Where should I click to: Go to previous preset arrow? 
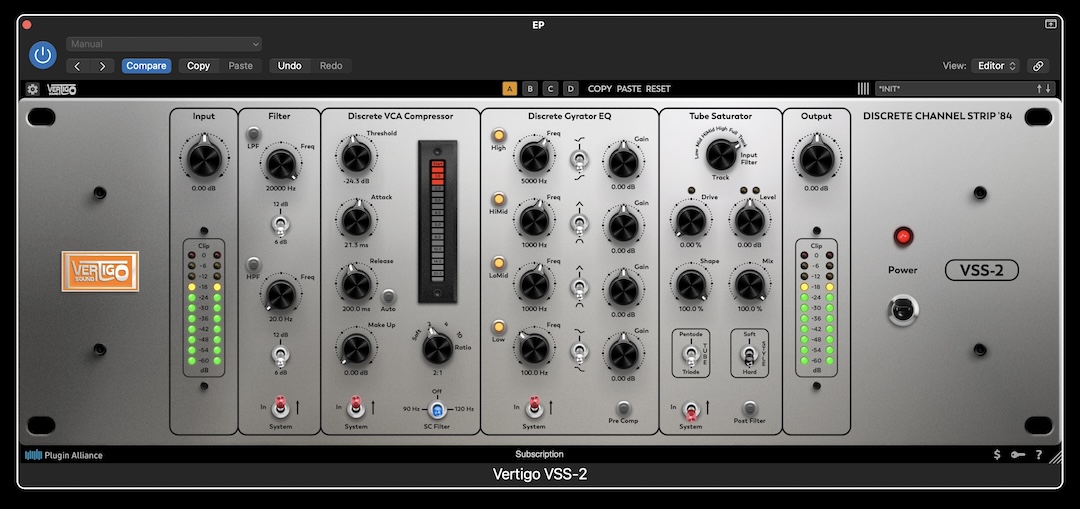point(77,66)
